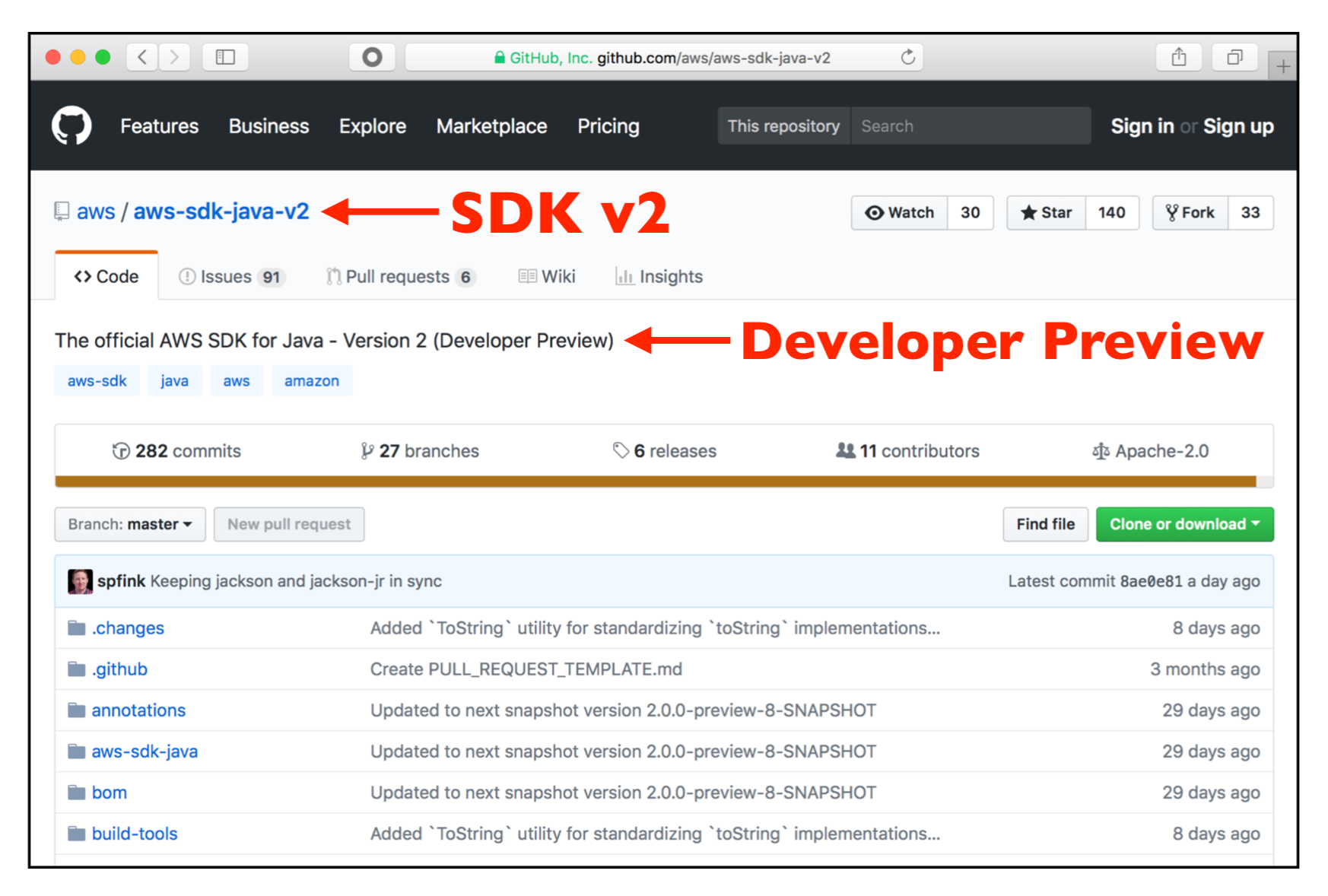Toggle the Safari sidebar button
The height and width of the screenshot is (896, 1328).
225,57
